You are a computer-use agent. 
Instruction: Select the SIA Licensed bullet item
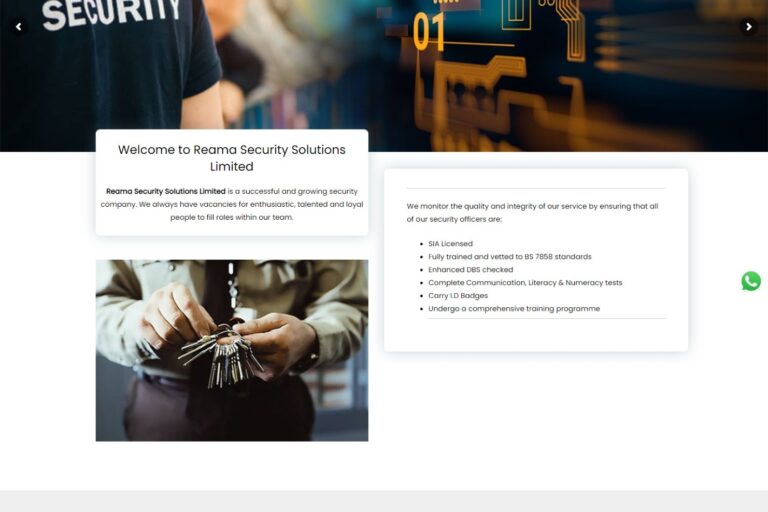[450, 244]
